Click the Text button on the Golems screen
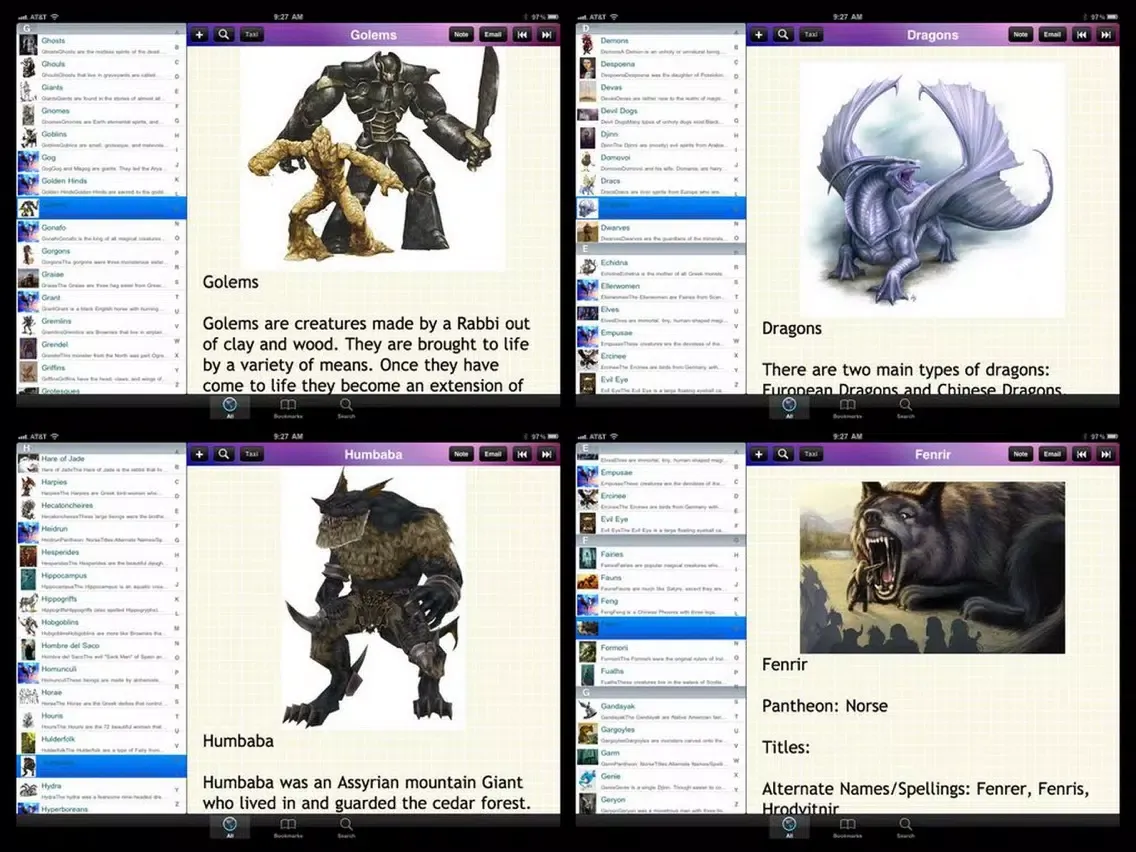Screen dimensions: 1136x852 (x=251, y=34)
